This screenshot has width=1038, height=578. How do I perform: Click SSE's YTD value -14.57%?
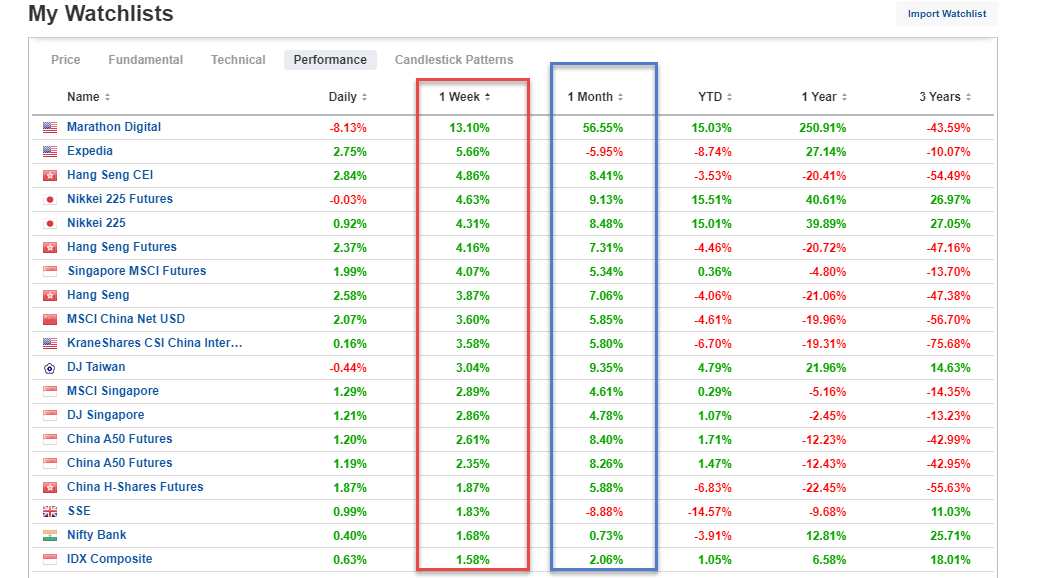pyautogui.click(x=709, y=512)
